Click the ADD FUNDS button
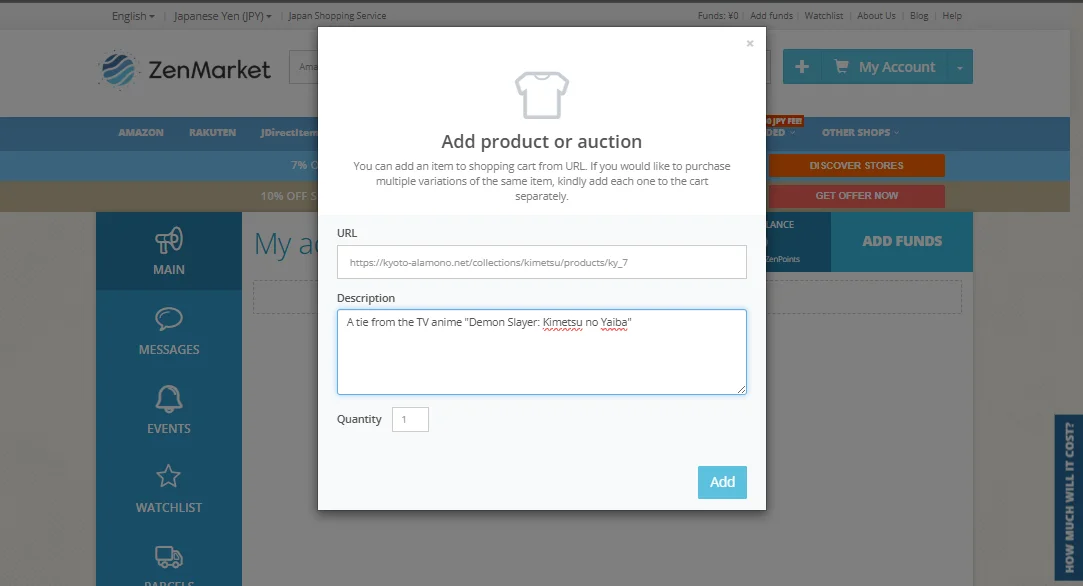The image size is (1083, 586). coord(902,241)
